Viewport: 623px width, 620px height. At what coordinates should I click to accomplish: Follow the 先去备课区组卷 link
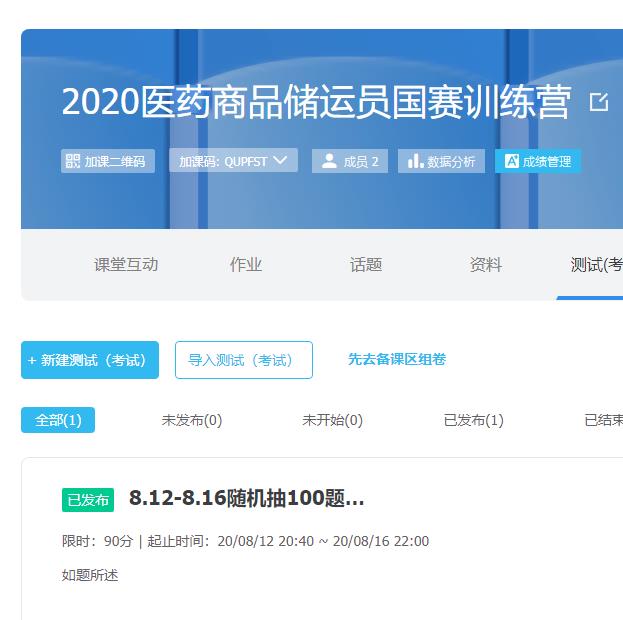coord(397,359)
